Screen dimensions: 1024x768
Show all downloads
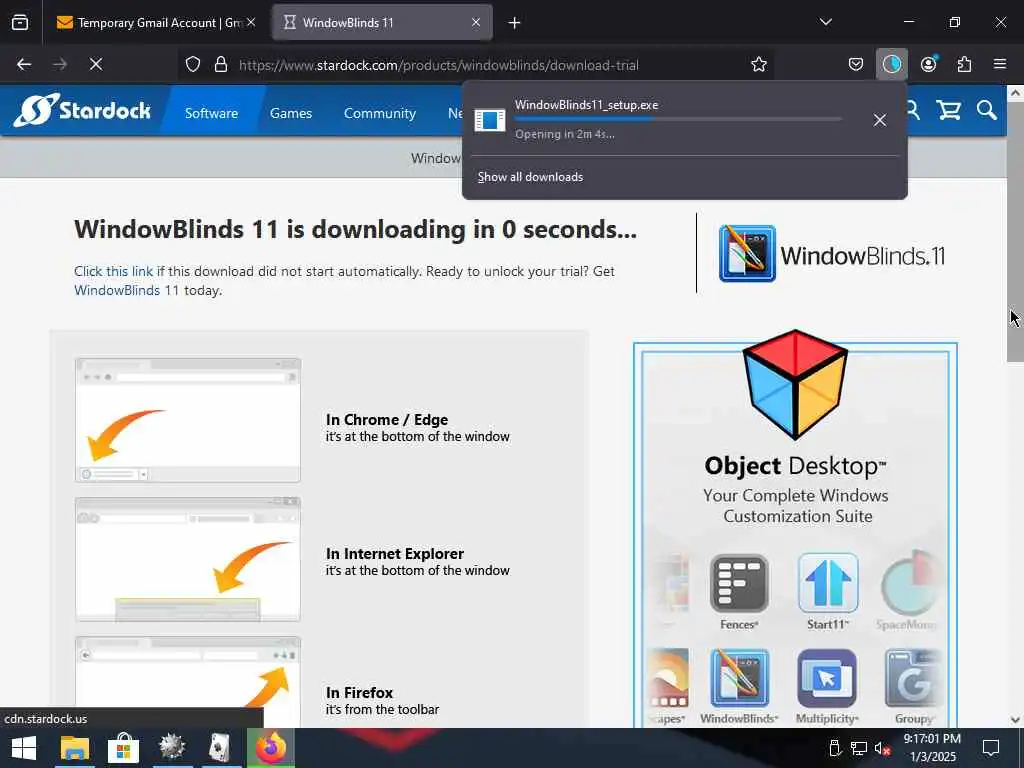[x=530, y=177]
